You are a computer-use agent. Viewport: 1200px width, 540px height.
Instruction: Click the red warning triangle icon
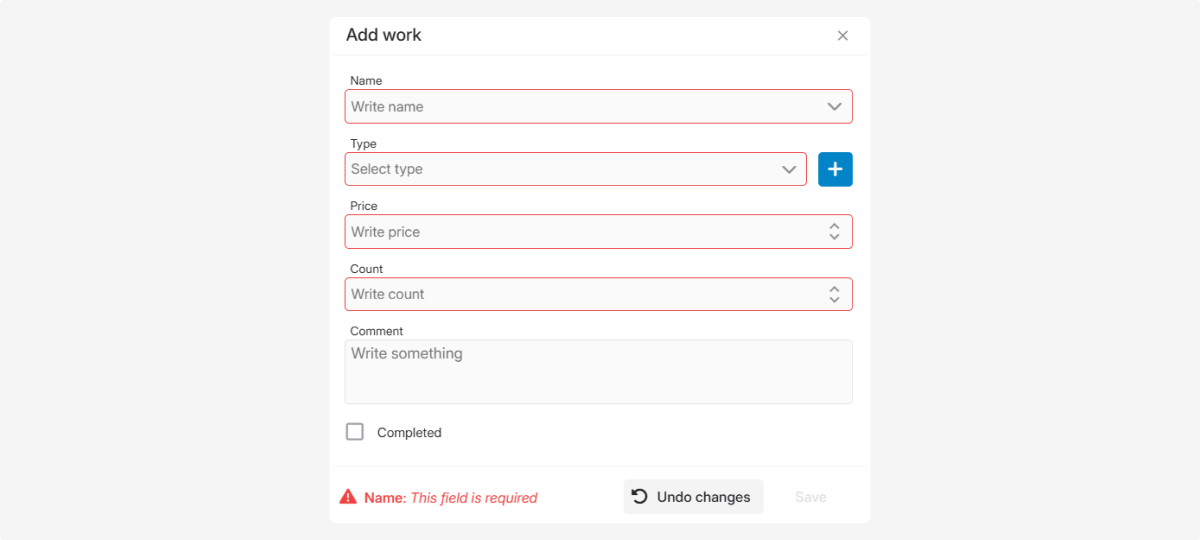[x=348, y=497]
